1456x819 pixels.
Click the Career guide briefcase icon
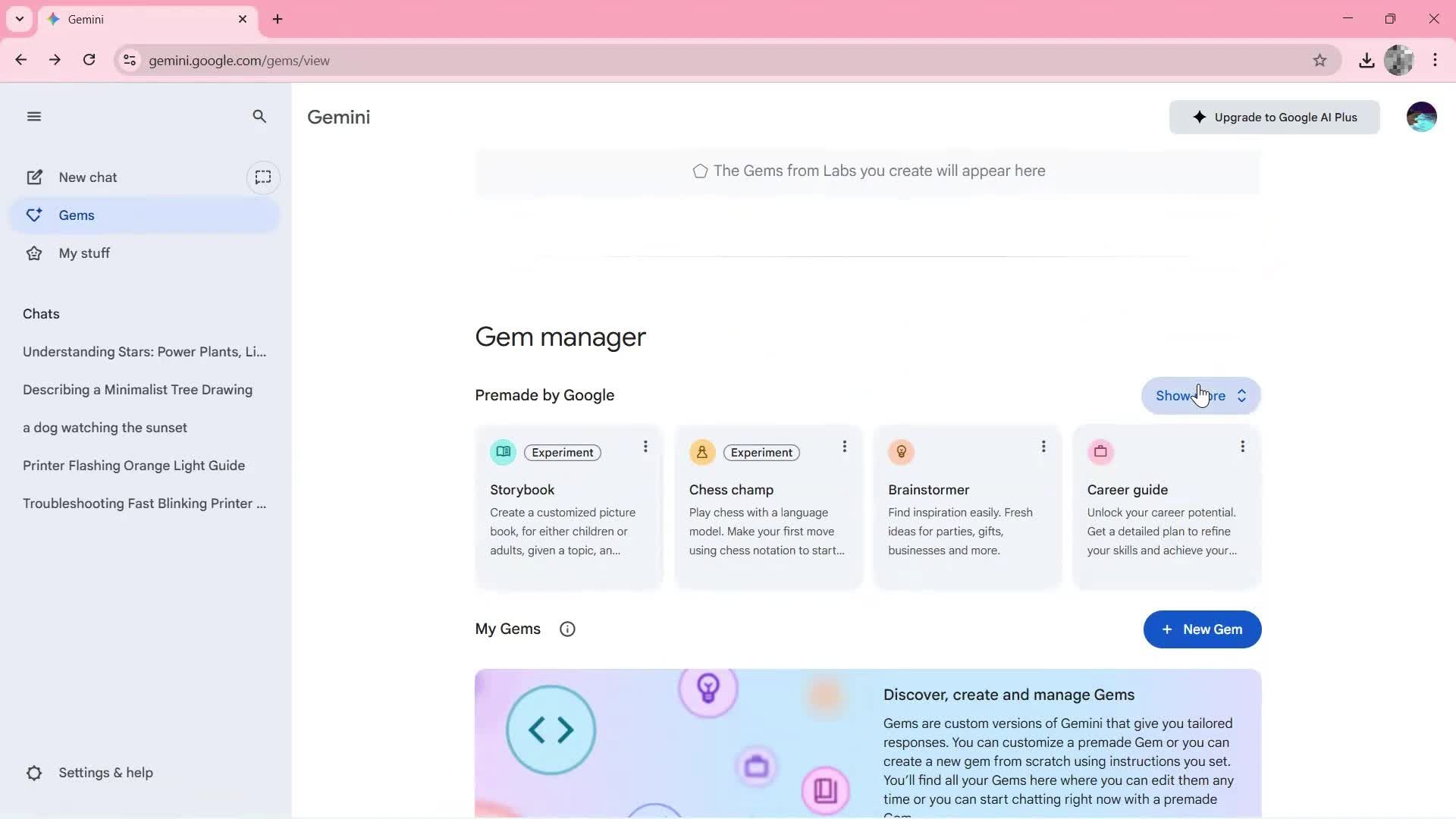click(x=1100, y=452)
